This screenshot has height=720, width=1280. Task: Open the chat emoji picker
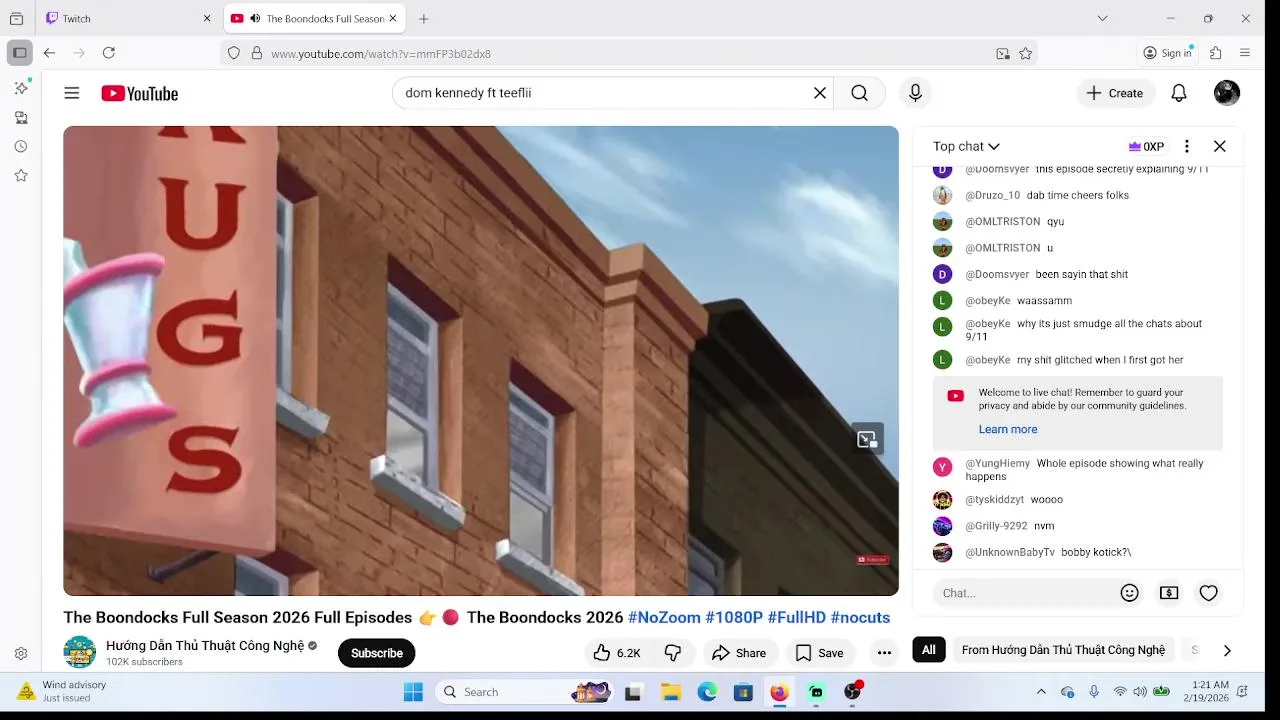(1130, 593)
